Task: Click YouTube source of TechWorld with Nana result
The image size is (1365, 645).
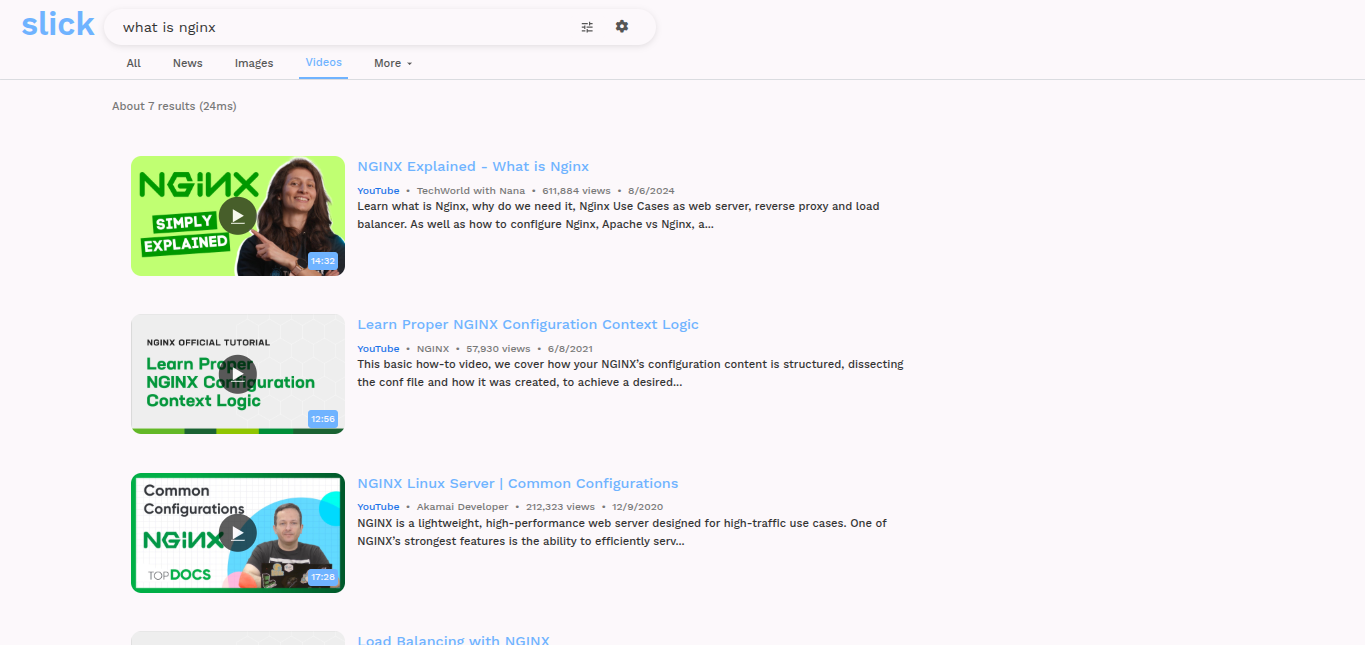Action: tap(378, 190)
